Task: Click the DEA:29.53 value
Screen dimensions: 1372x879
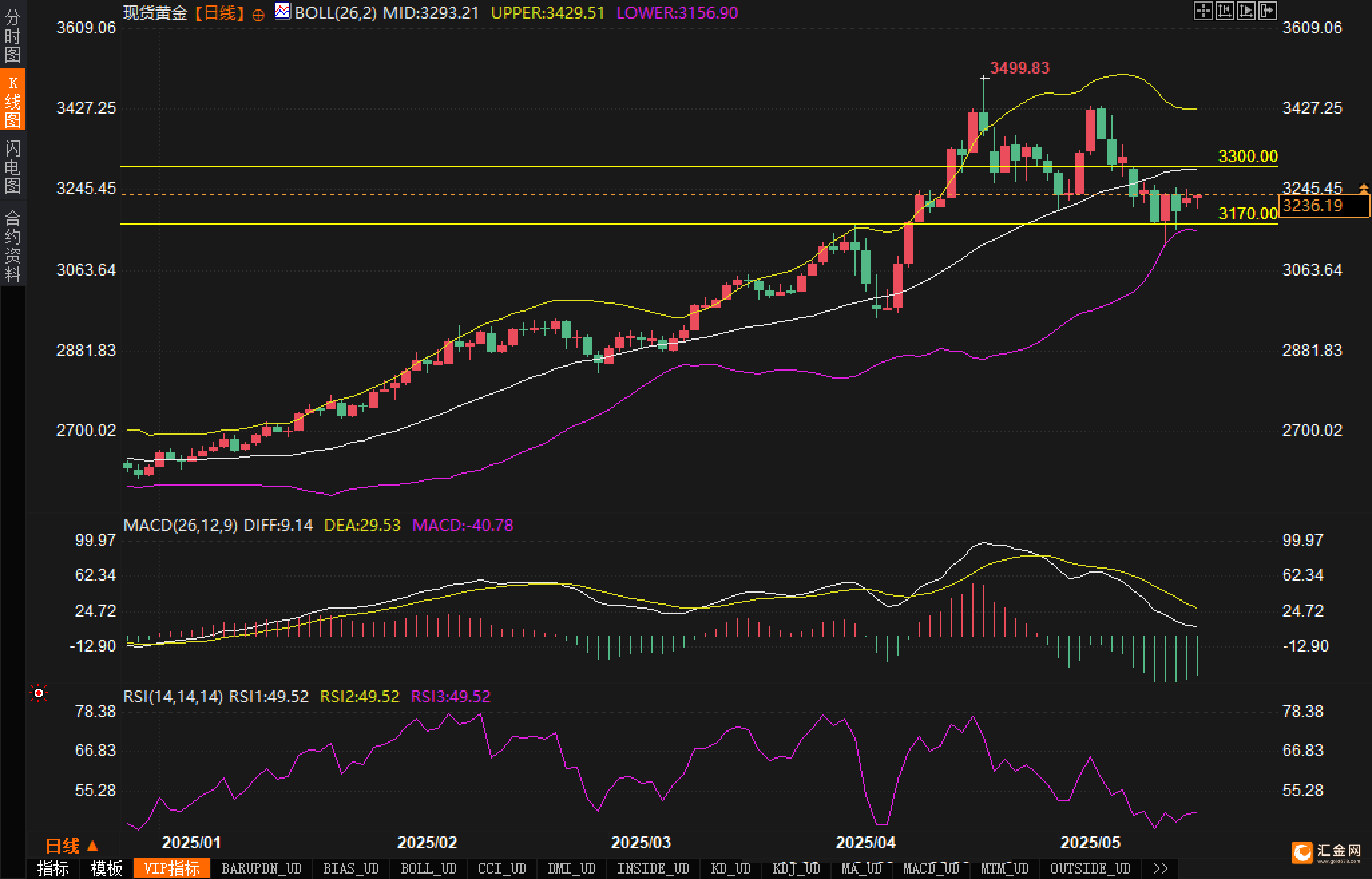Action: pyautogui.click(x=362, y=525)
